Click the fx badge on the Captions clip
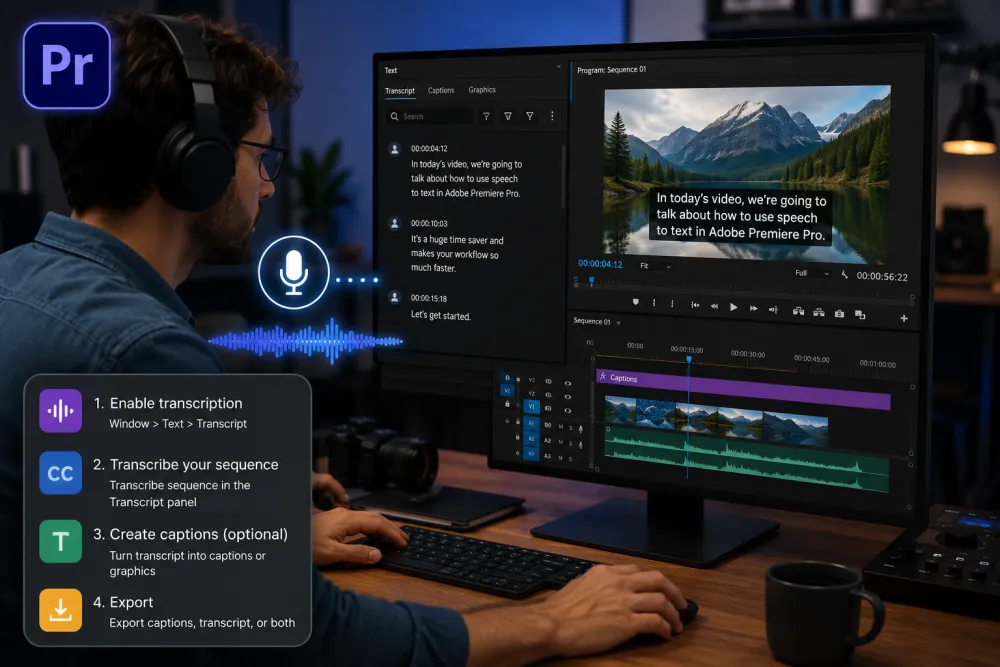 click(x=603, y=377)
